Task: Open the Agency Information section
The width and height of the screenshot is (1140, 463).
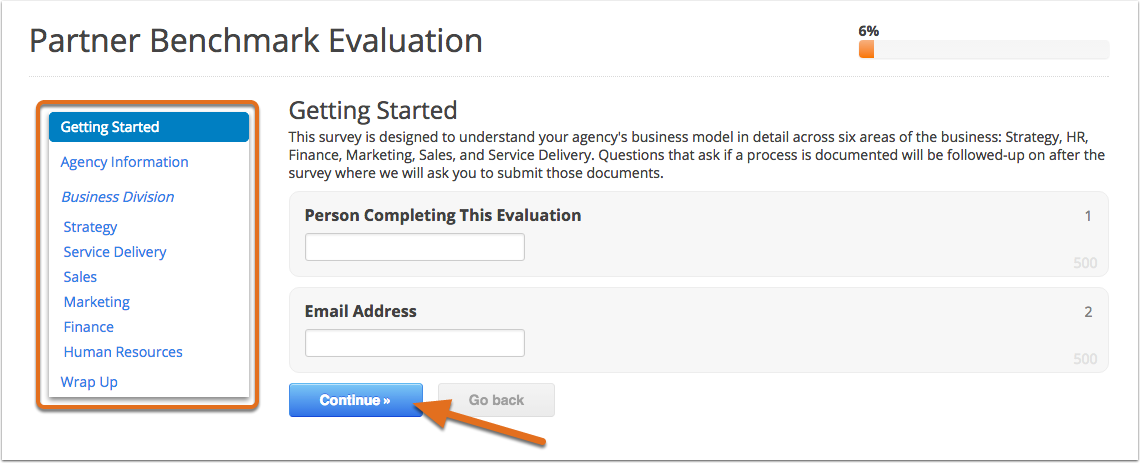Action: 124,162
